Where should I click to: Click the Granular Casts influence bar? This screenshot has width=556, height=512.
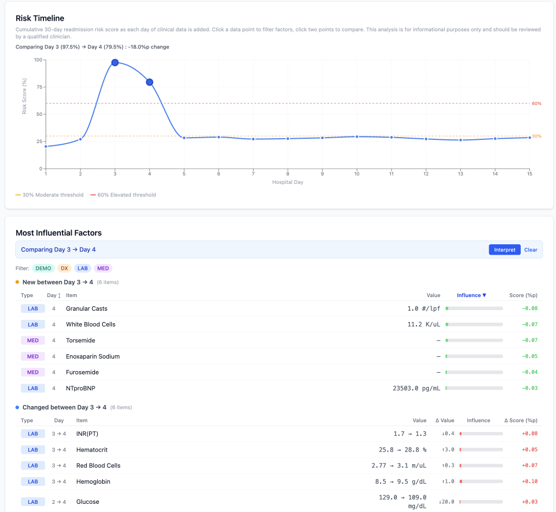tap(474, 308)
